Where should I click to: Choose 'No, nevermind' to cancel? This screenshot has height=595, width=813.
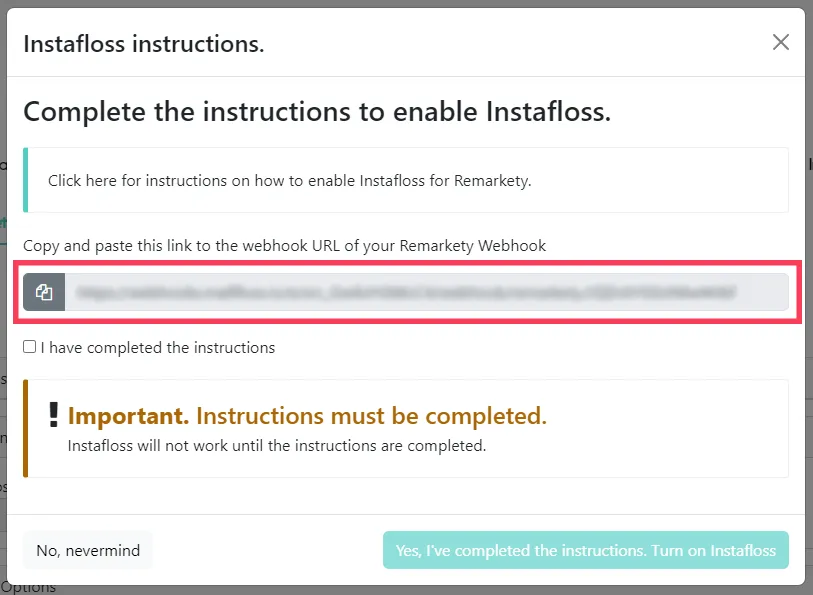[88, 550]
